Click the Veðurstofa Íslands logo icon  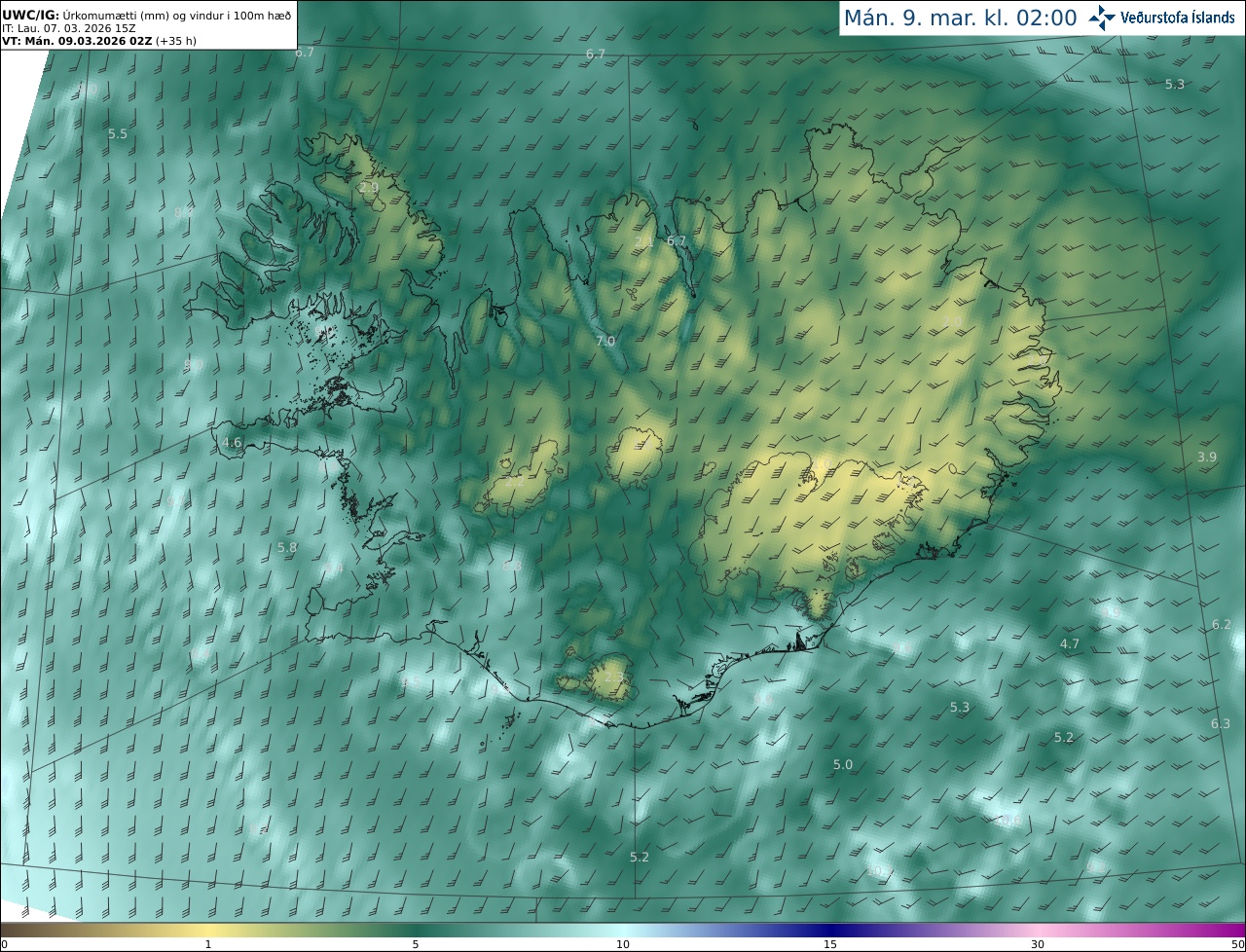click(1102, 17)
